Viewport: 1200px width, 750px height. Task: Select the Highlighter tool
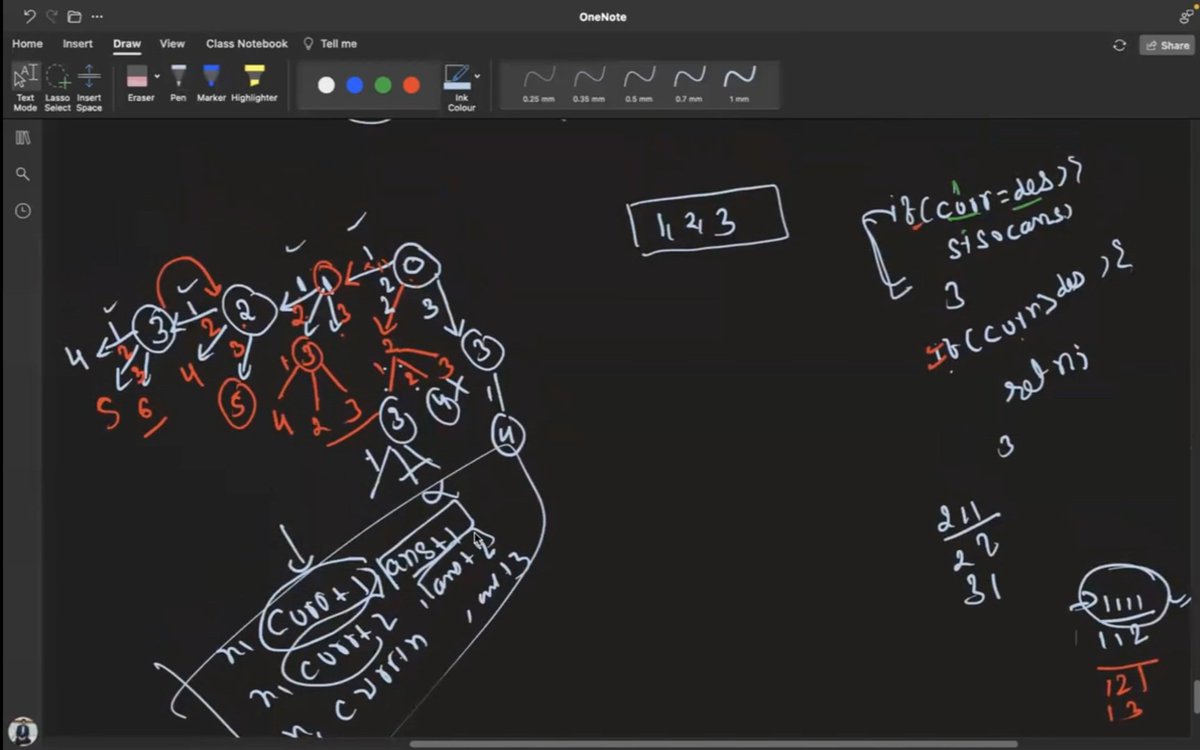254,83
